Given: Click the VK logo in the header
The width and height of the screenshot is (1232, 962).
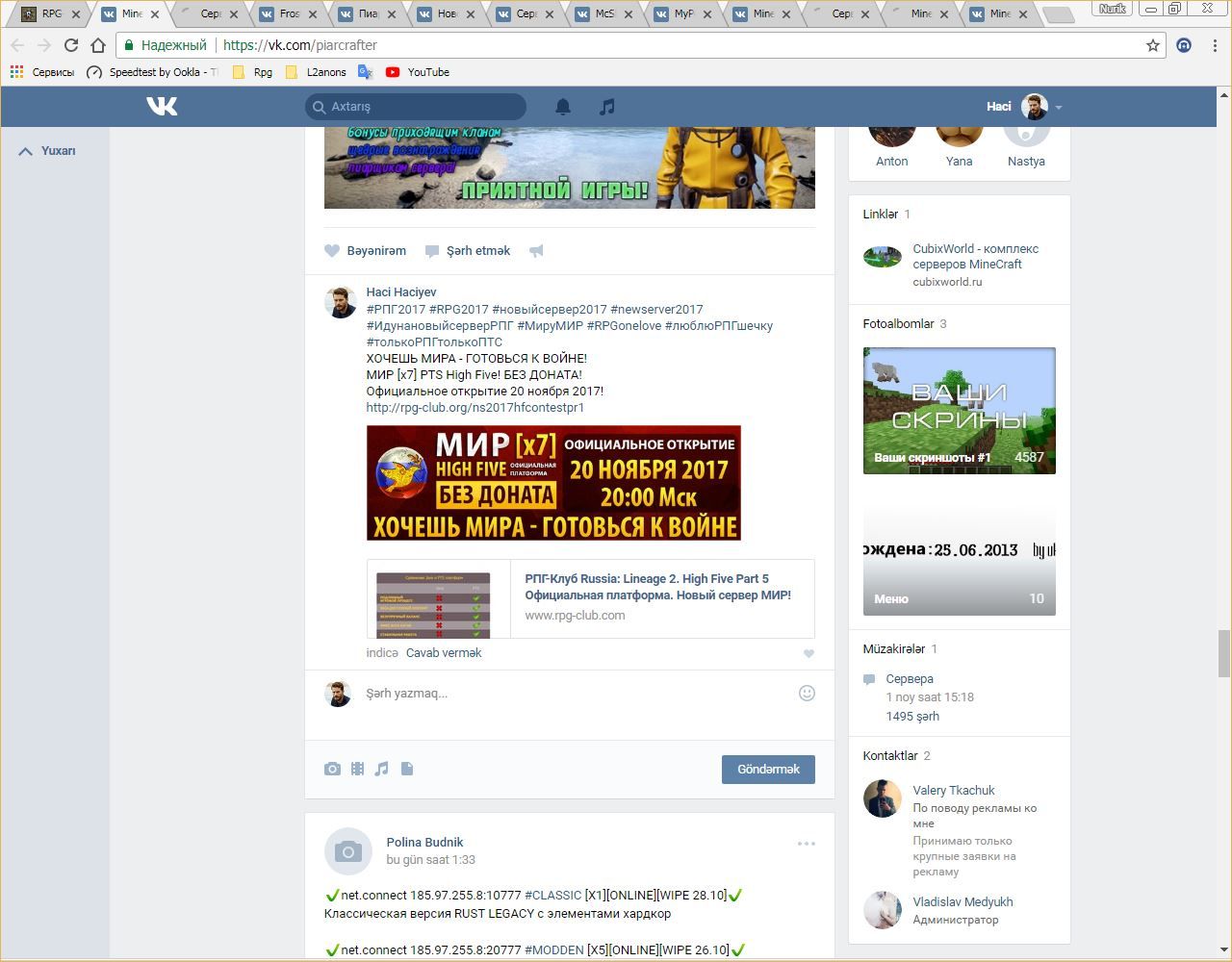Looking at the screenshot, I should [162, 106].
